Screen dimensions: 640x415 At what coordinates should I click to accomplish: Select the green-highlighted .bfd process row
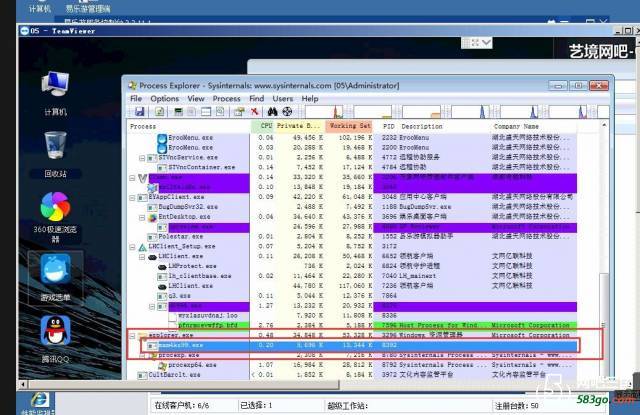pos(352,326)
